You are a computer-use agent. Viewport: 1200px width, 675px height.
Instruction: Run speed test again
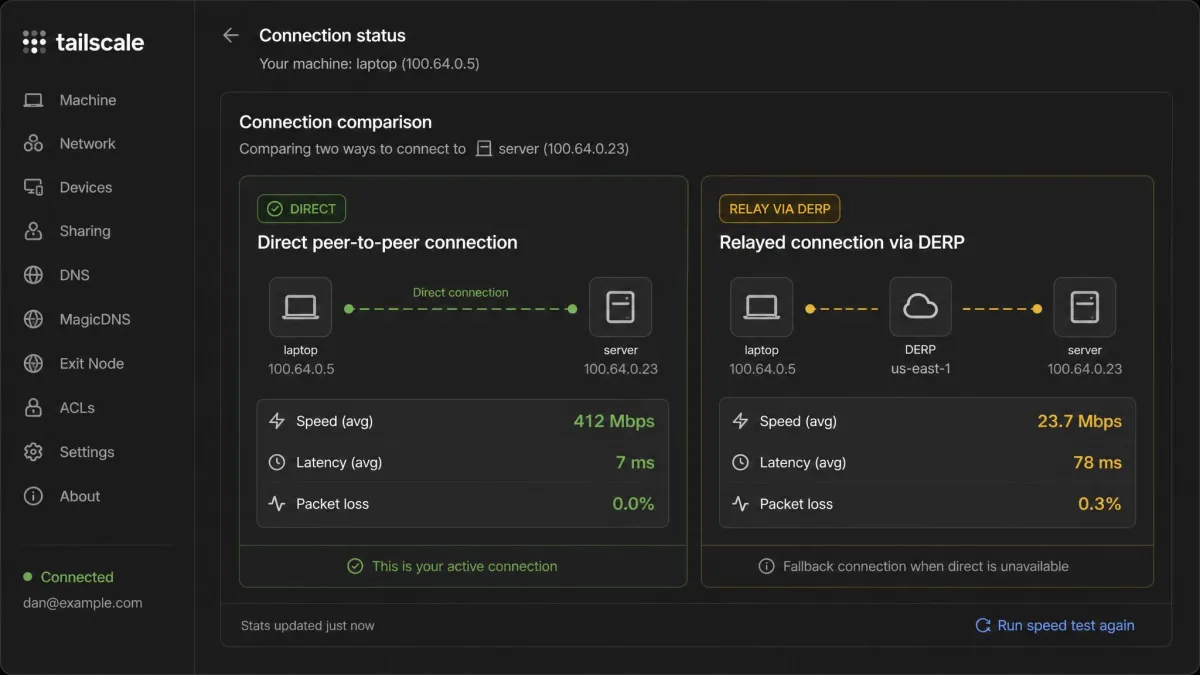click(1055, 625)
